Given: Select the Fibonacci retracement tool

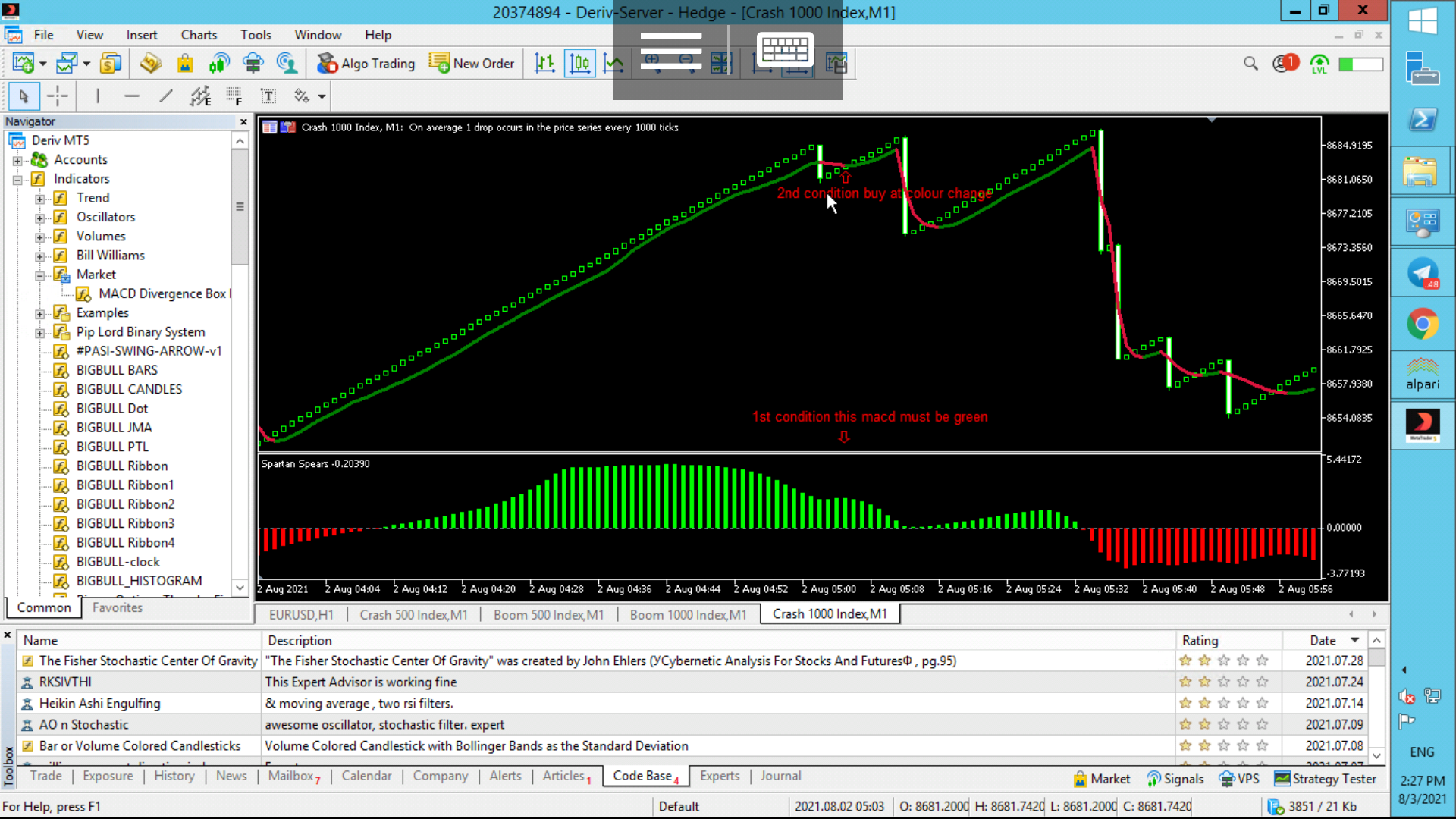Looking at the screenshot, I should pyautogui.click(x=234, y=96).
